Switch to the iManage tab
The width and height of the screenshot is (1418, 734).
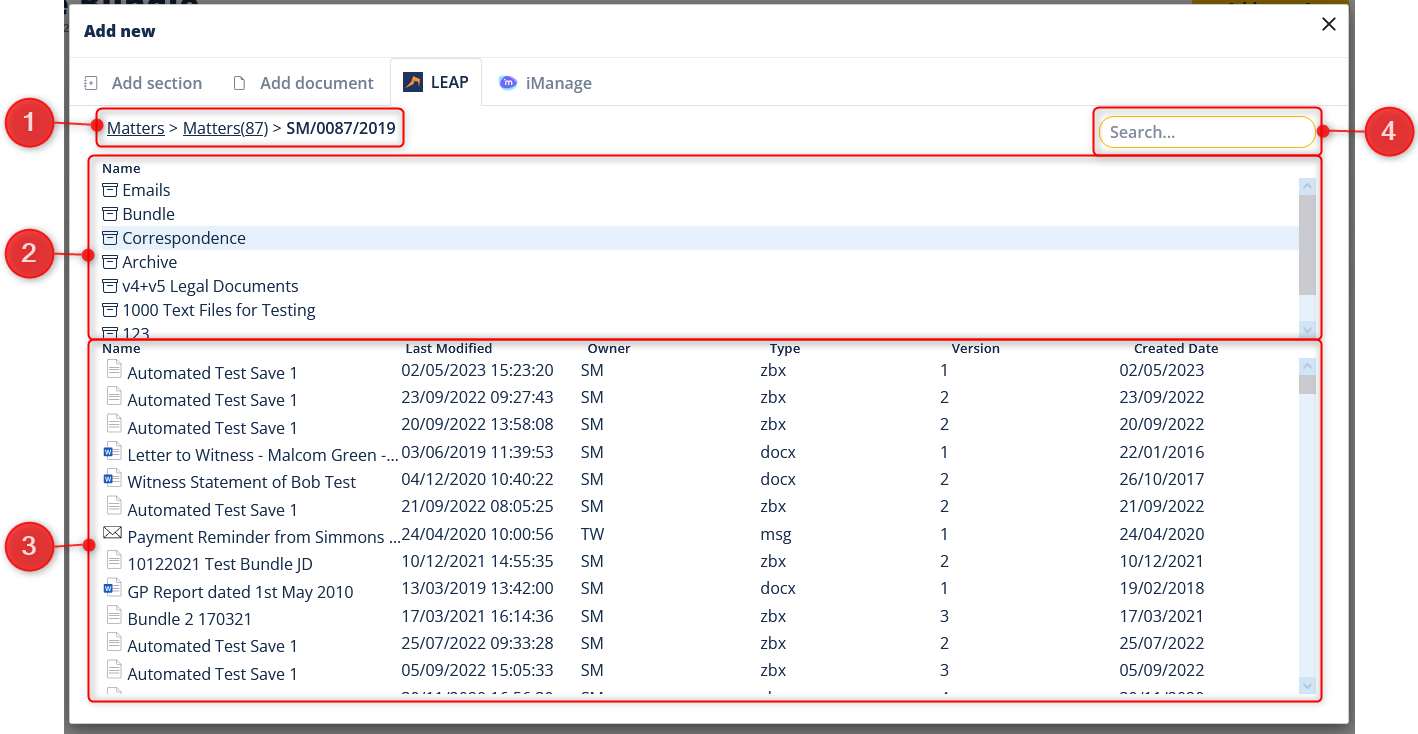click(546, 83)
